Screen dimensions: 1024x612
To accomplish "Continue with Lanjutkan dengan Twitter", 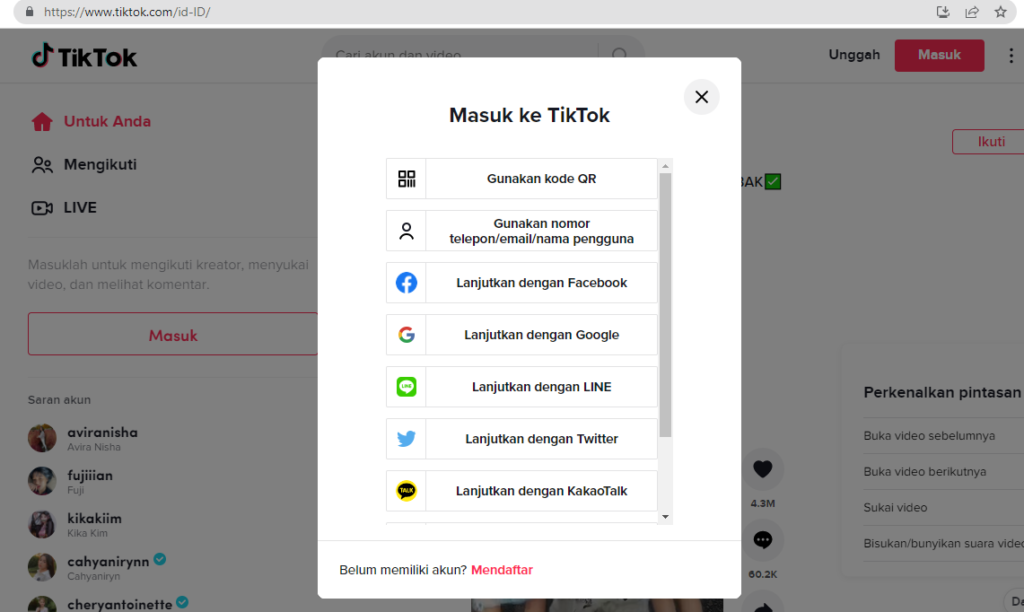I will [522, 439].
